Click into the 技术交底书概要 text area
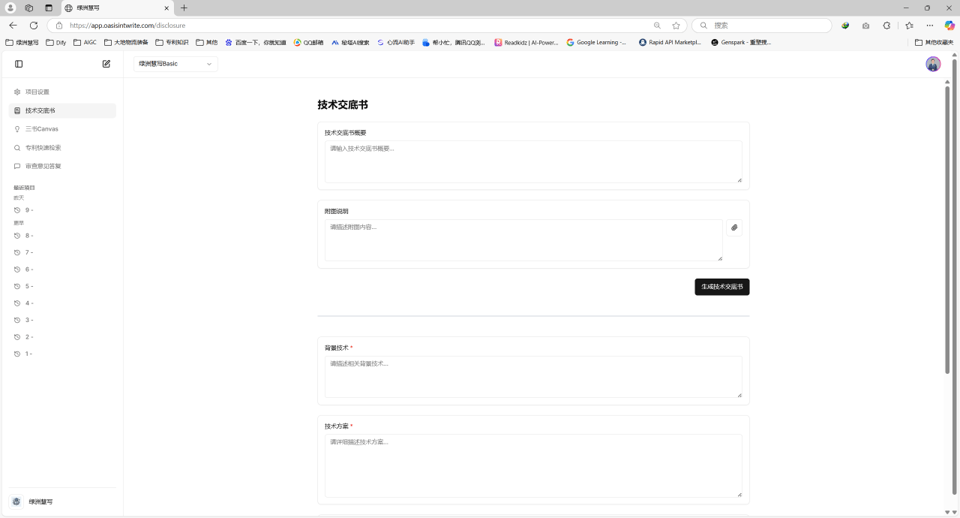 532,161
